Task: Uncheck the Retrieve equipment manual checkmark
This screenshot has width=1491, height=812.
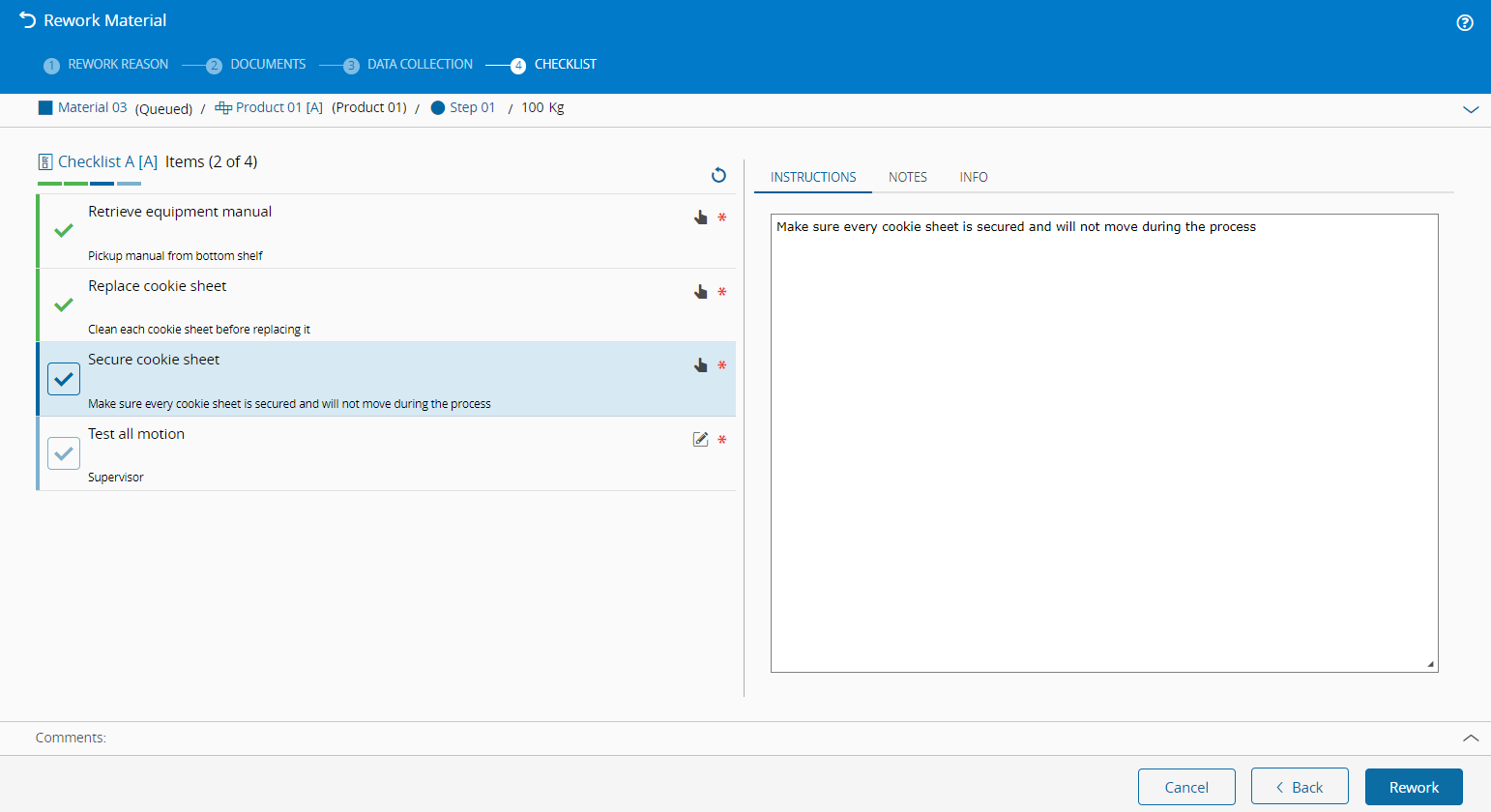Action: coord(64,230)
